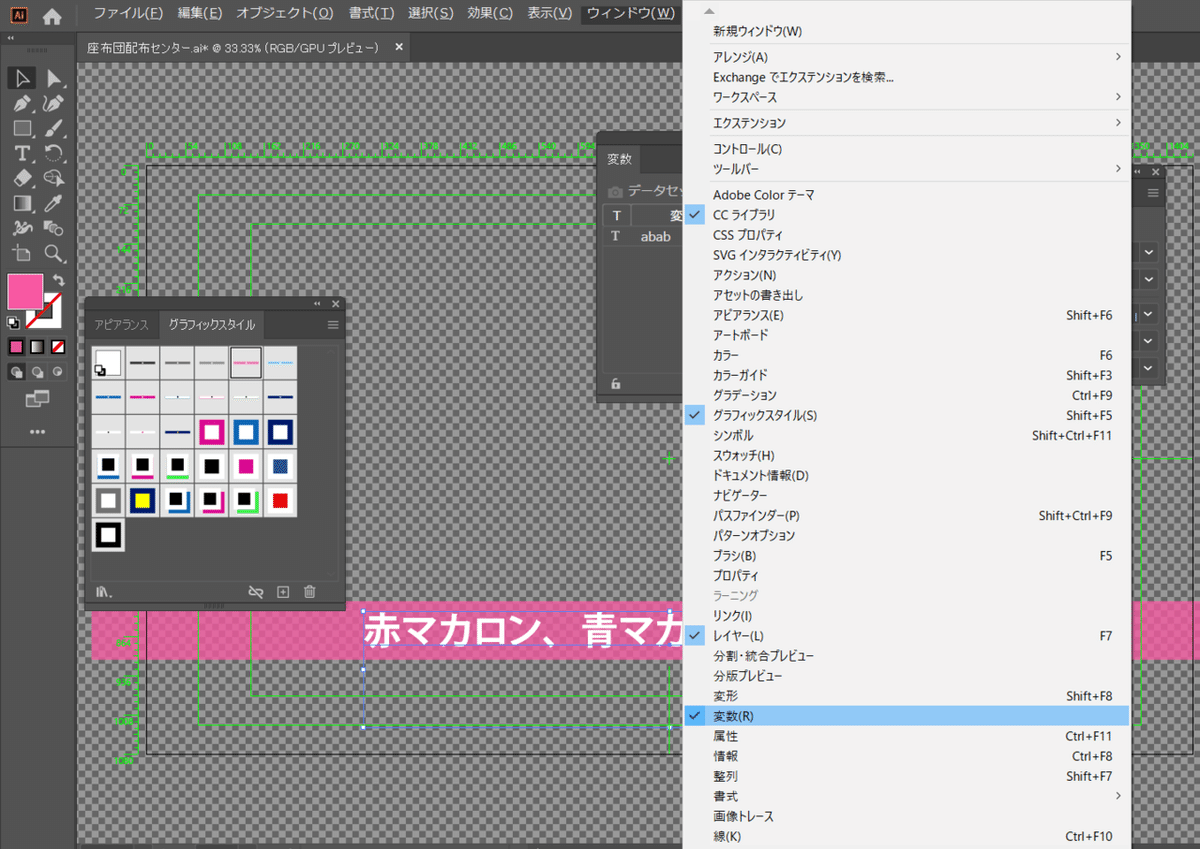This screenshot has width=1200, height=849.
Task: Apply the yellow-on-navy graphic style swatch
Action: [x=143, y=500]
